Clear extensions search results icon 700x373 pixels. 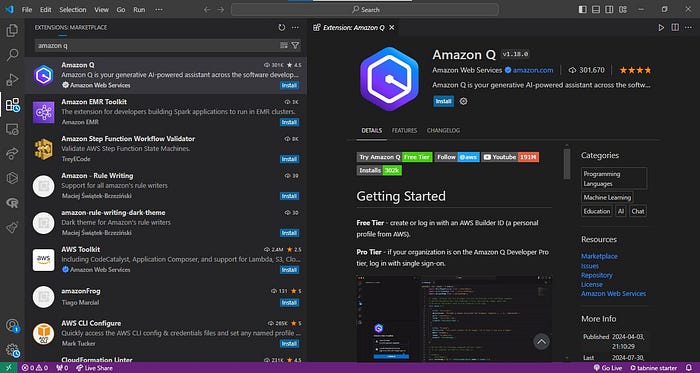click(283, 45)
